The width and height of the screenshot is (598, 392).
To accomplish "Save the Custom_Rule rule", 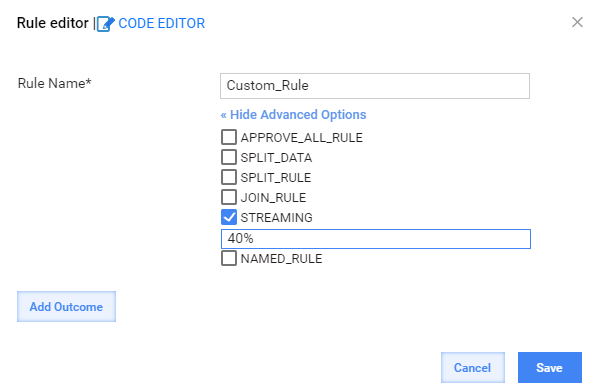I will 550,368.
